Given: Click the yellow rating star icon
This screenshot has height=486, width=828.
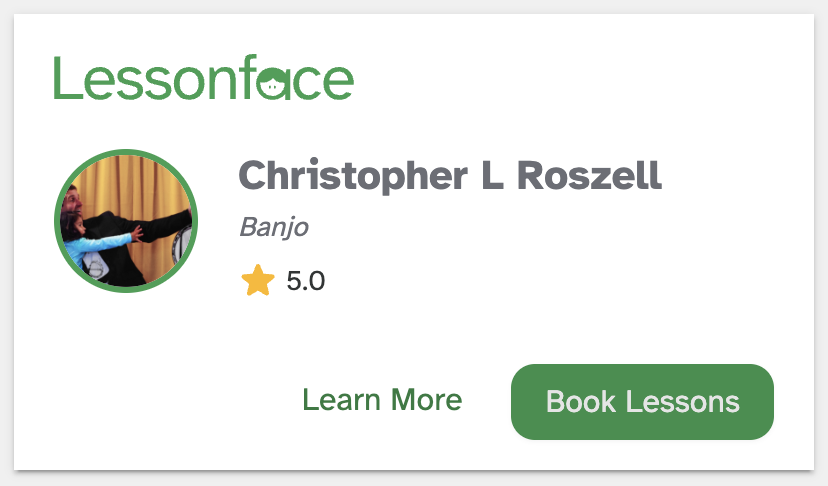Looking at the screenshot, I should coord(258,281).
